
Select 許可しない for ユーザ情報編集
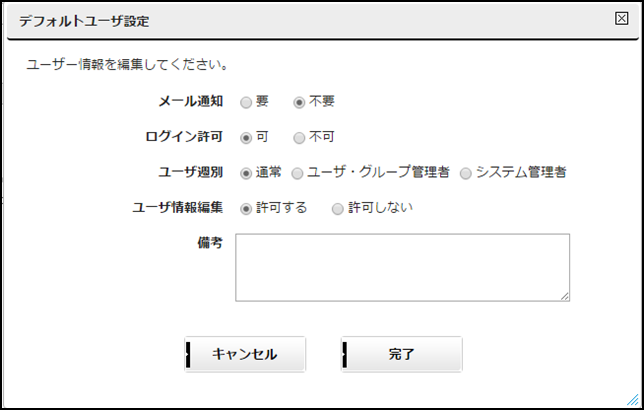pos(338,209)
